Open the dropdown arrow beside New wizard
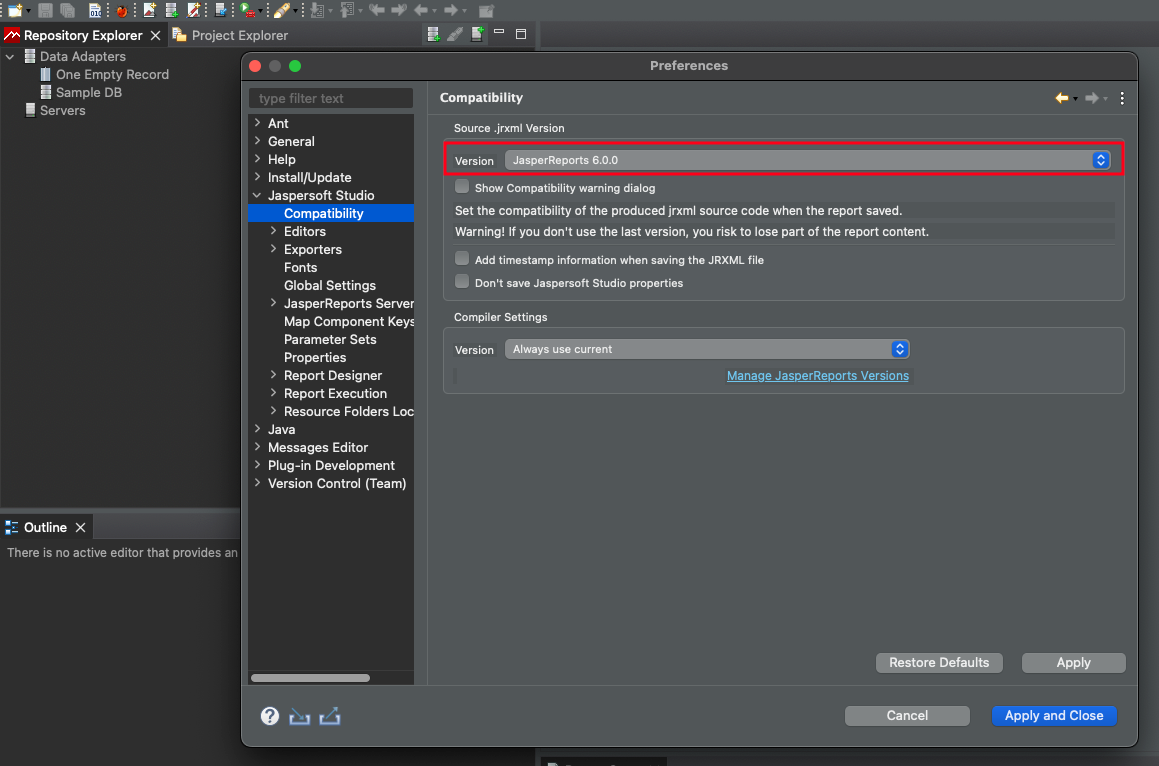Viewport: 1159px width, 766px height. click(x=28, y=11)
